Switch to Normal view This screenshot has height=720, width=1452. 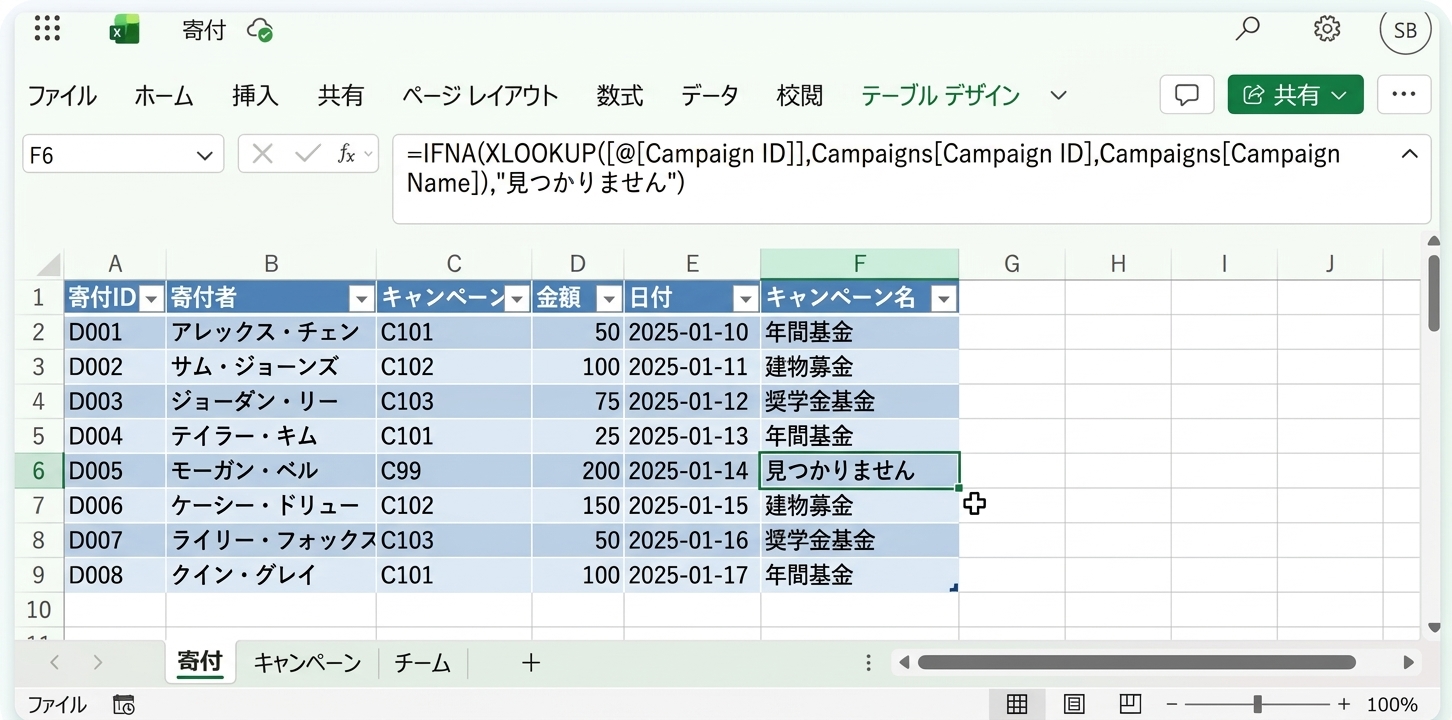(1017, 704)
